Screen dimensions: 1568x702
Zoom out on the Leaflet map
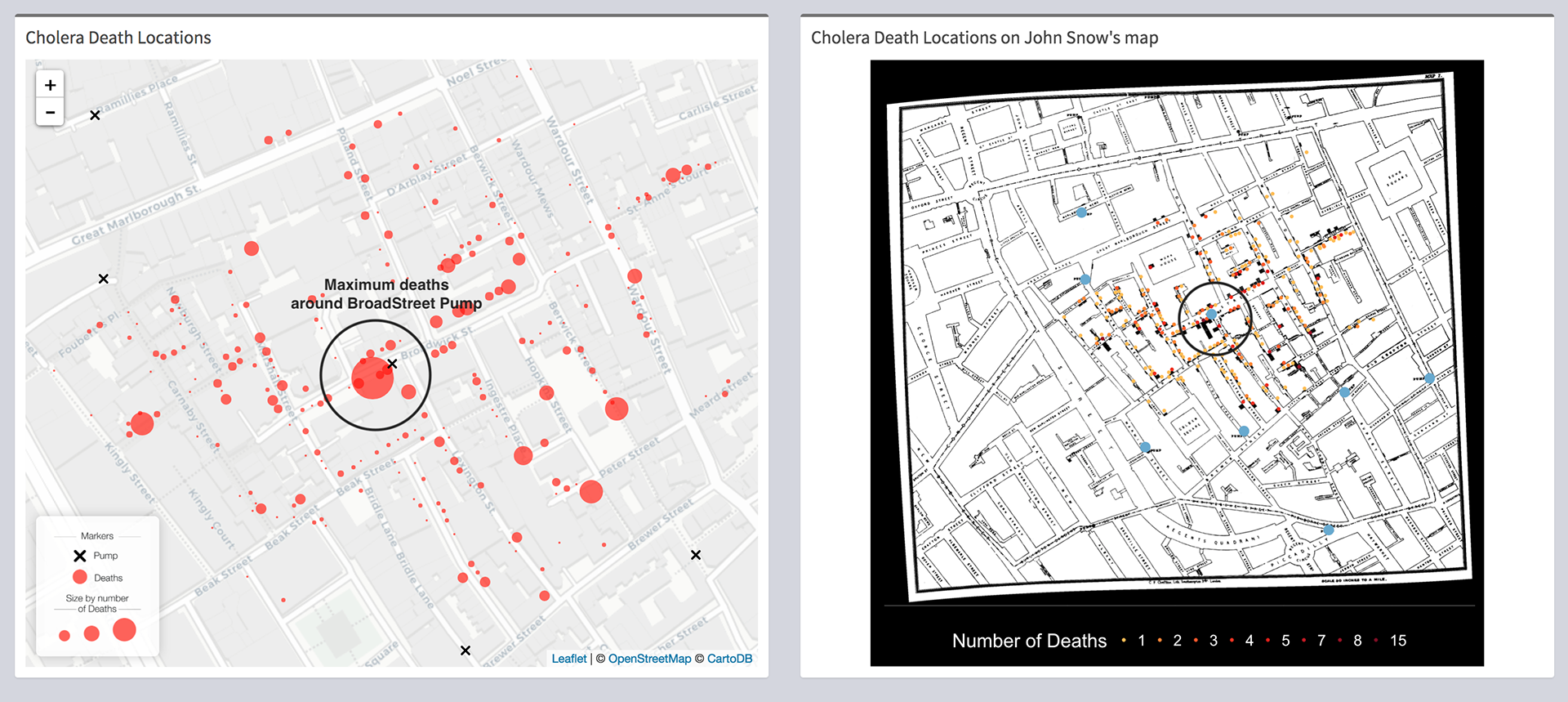pos(50,113)
